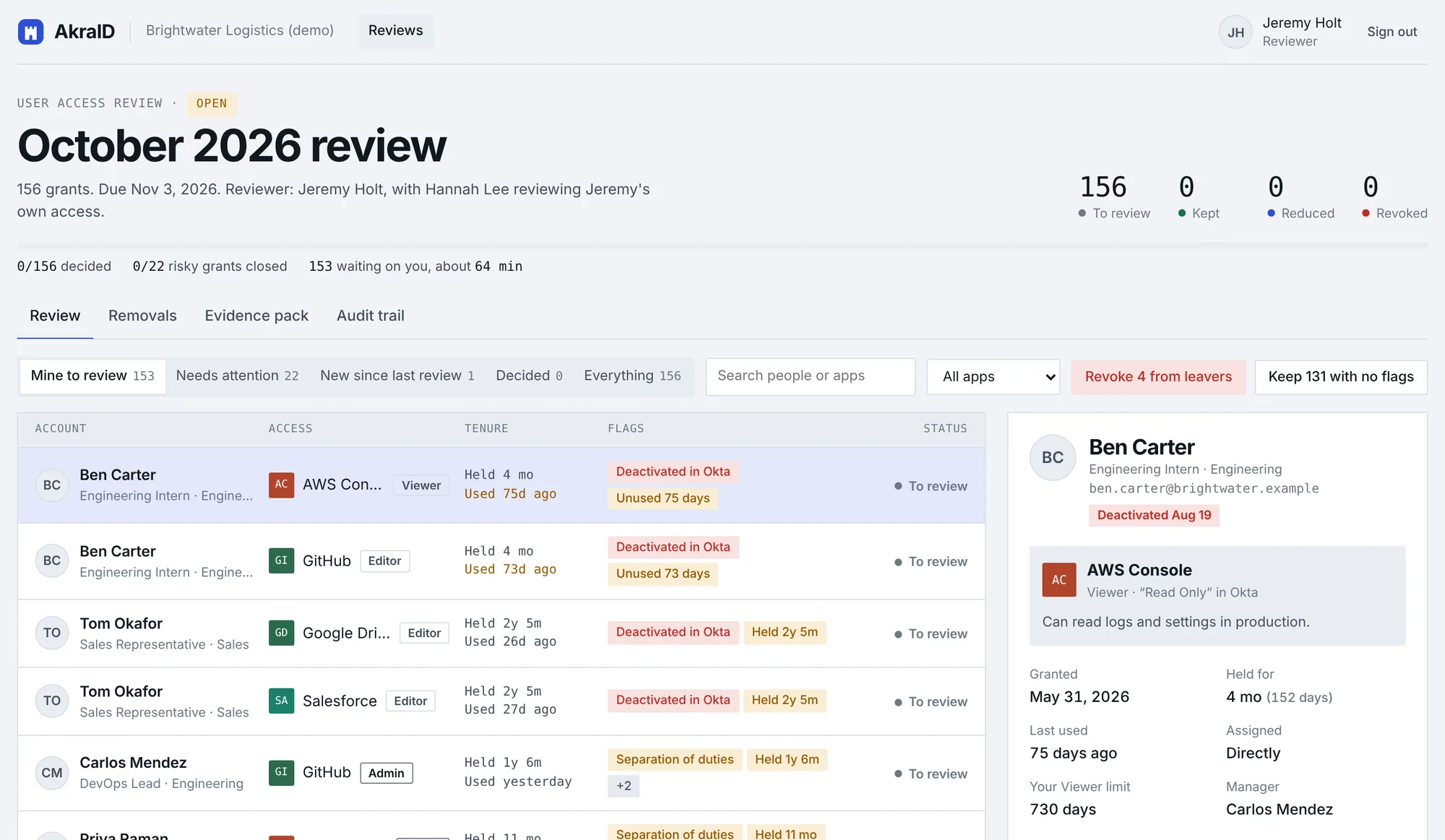
Task: Click 'Held 2y 5m' flag on Google Drive row
Action: pyautogui.click(x=785, y=633)
